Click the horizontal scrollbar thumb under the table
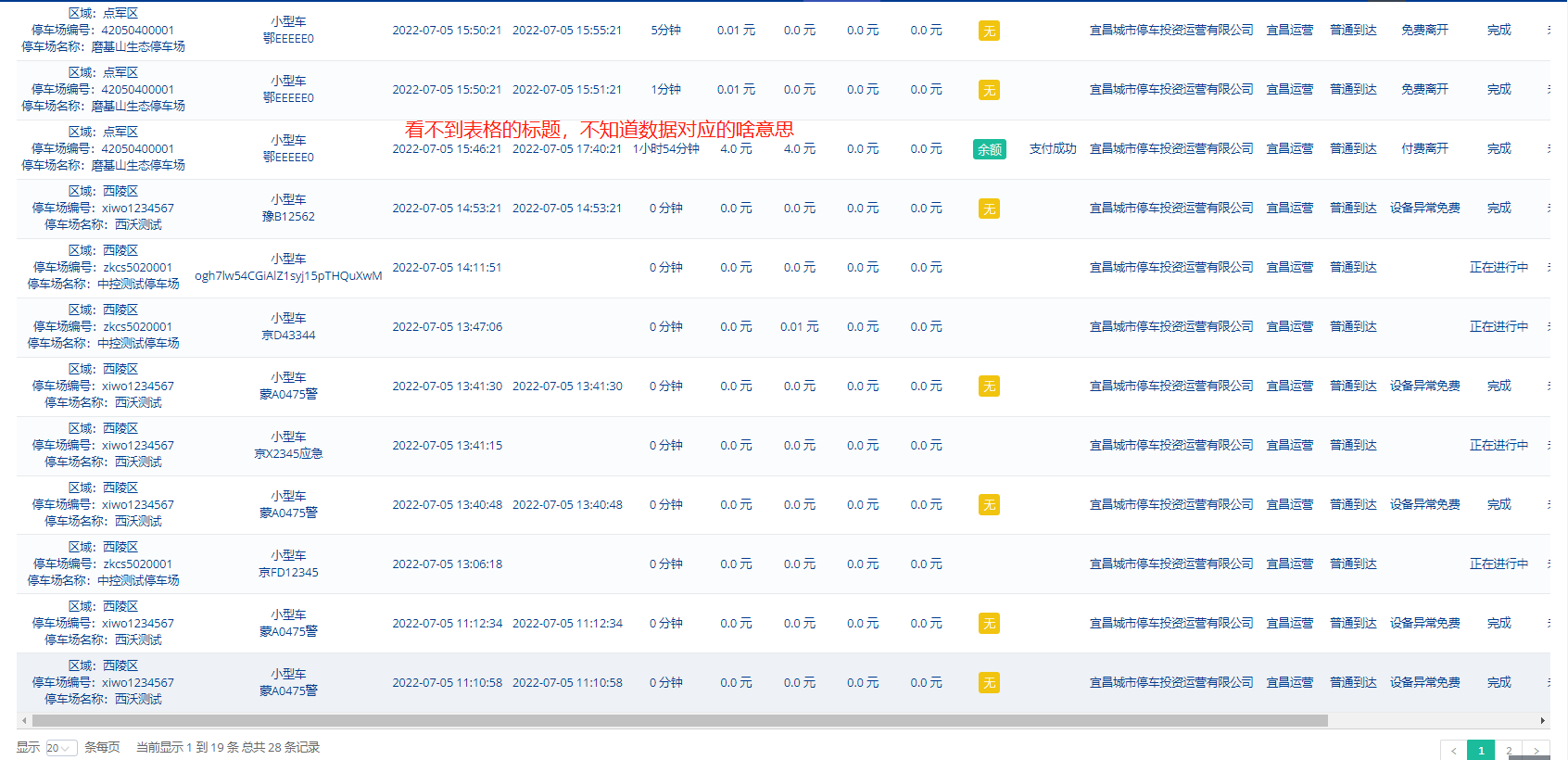This screenshot has height=760, width=1568. (x=680, y=721)
